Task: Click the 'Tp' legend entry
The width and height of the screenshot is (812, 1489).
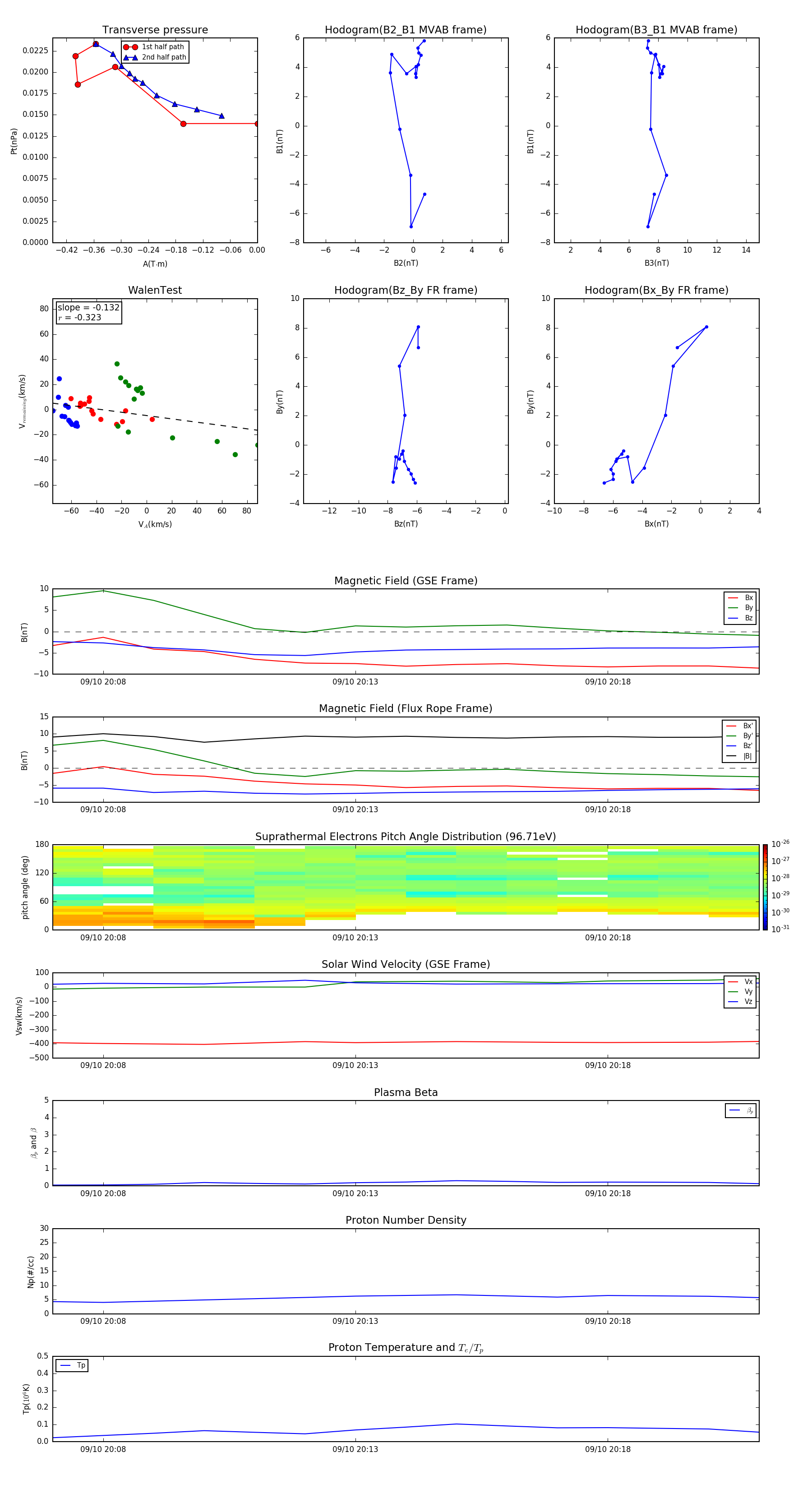Action: pyautogui.click(x=72, y=1365)
